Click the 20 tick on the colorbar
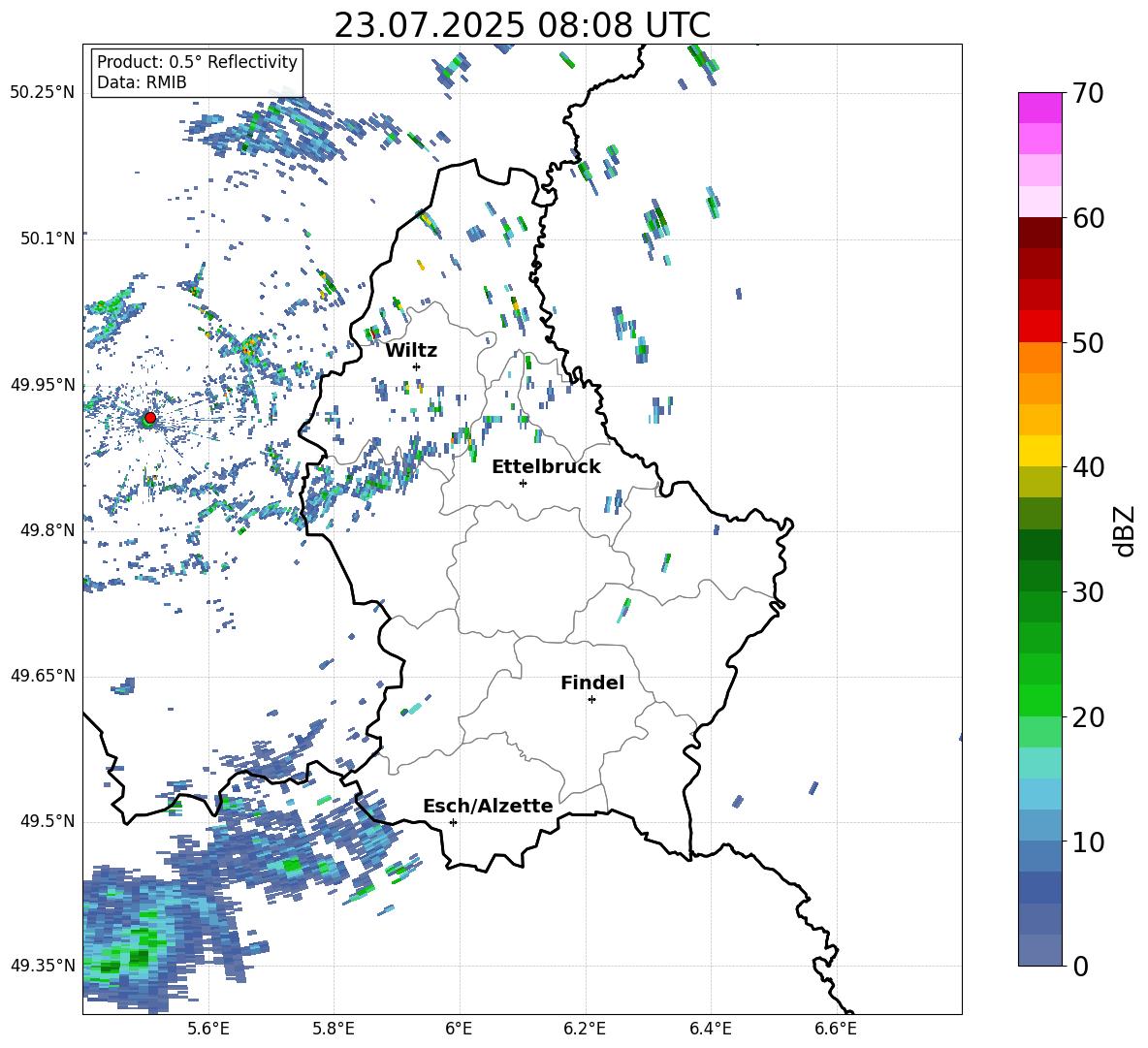Image resolution: width=1148 pixels, height=1048 pixels. pos(1088,717)
